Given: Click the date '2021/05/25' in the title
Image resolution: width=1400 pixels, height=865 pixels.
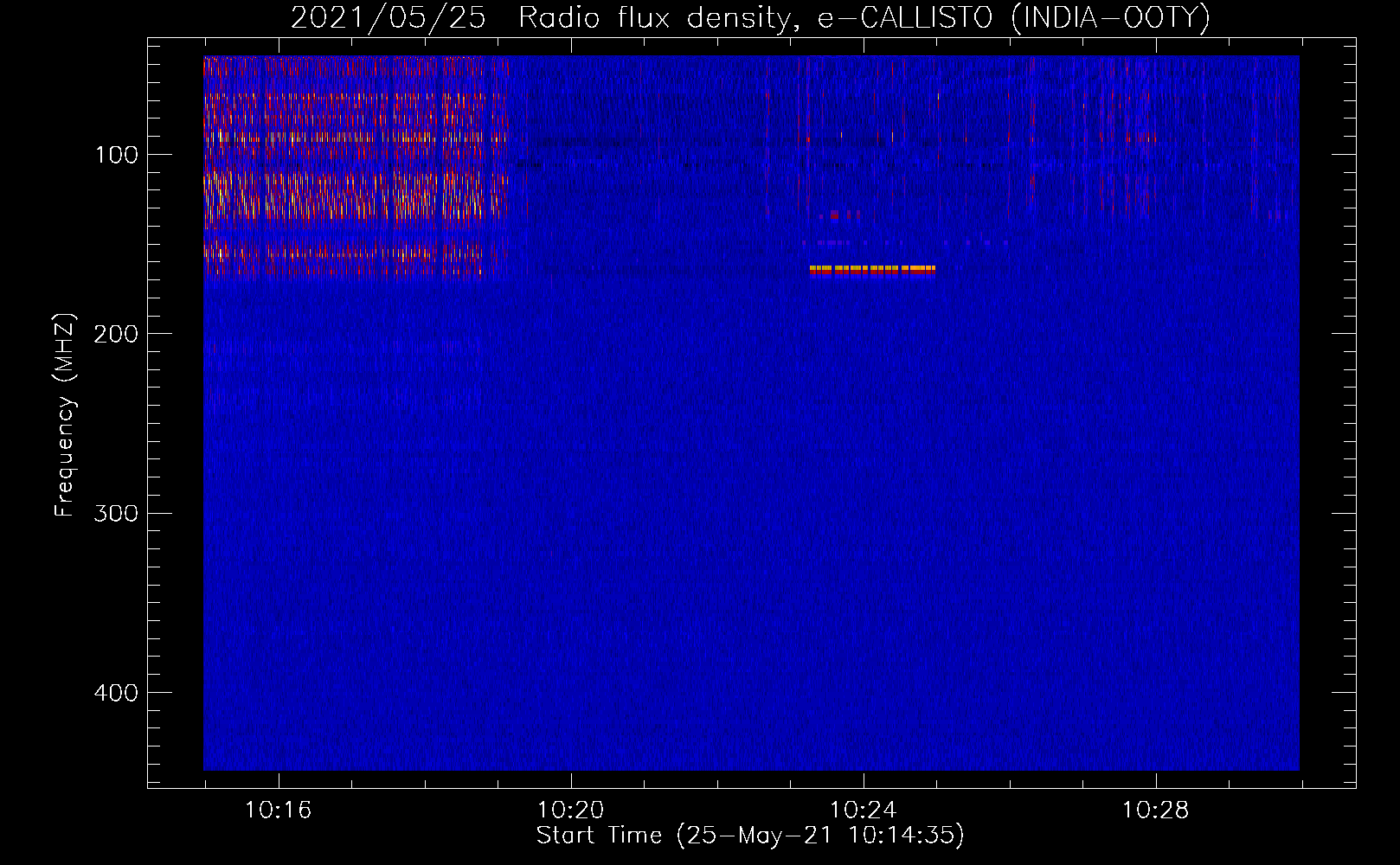Looking at the screenshot, I should click(x=388, y=18).
